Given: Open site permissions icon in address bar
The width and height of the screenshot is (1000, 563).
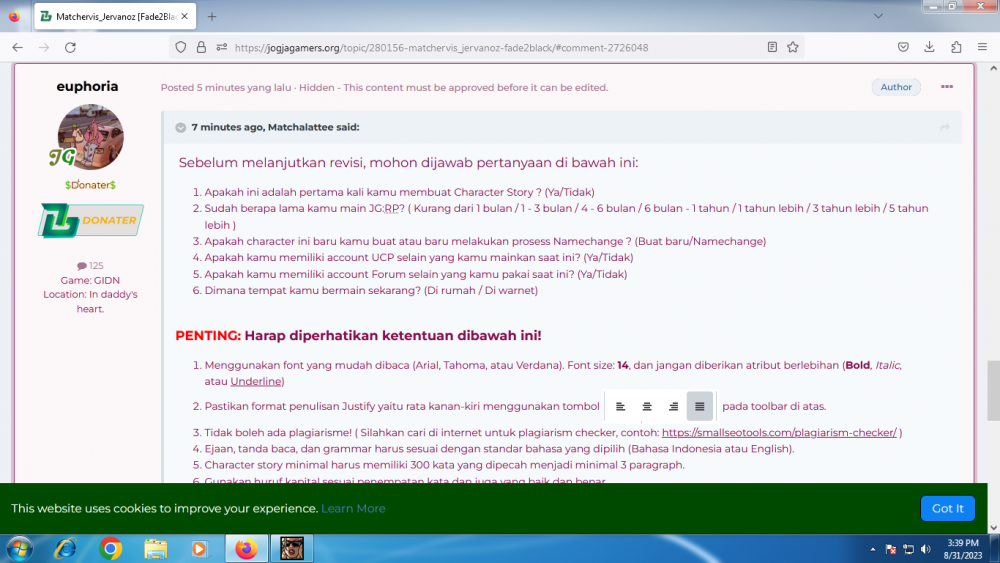Looking at the screenshot, I should point(222,47).
